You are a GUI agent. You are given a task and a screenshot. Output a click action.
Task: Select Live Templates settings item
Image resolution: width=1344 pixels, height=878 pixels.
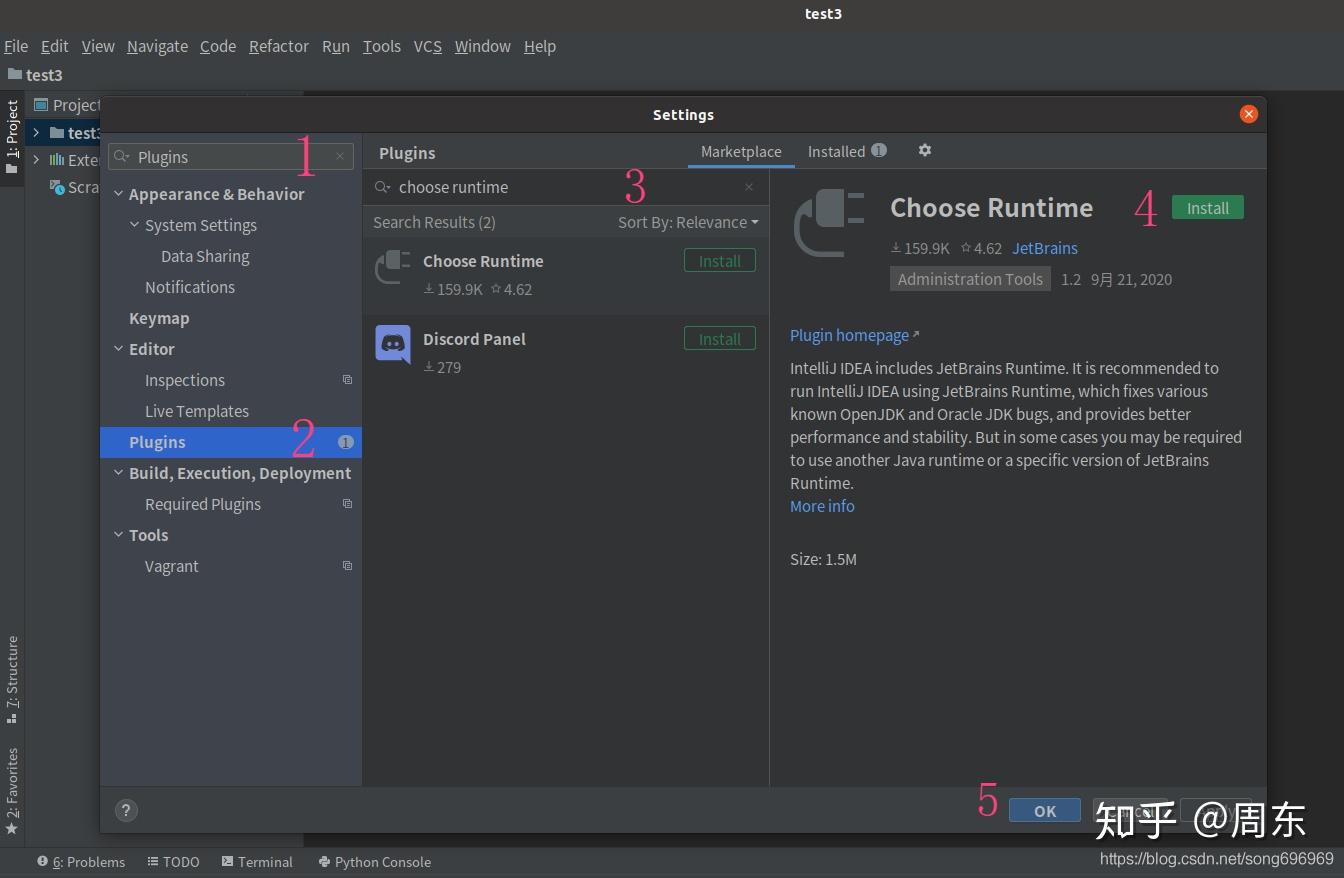[197, 411]
